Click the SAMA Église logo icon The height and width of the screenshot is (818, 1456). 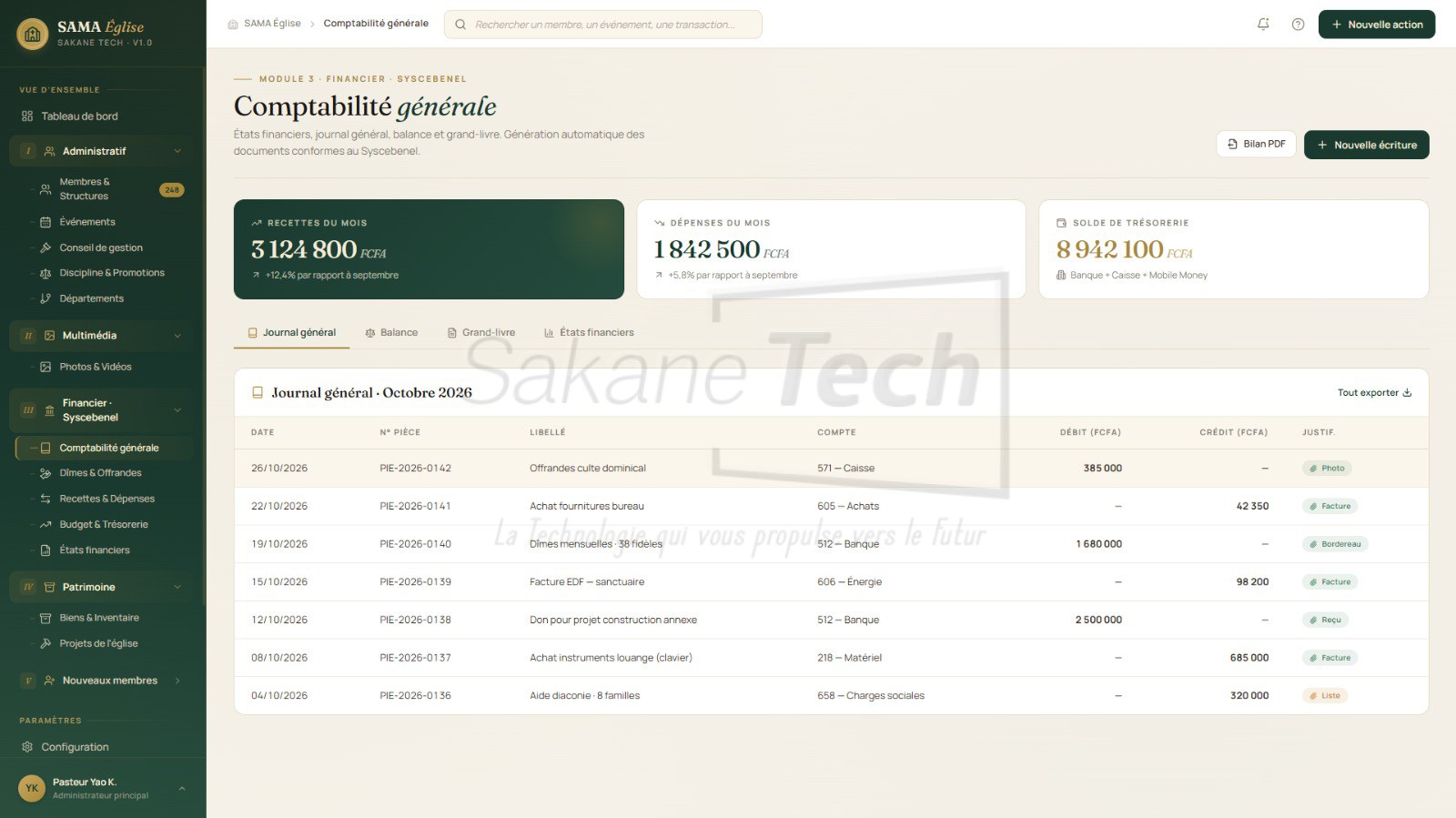(33, 35)
